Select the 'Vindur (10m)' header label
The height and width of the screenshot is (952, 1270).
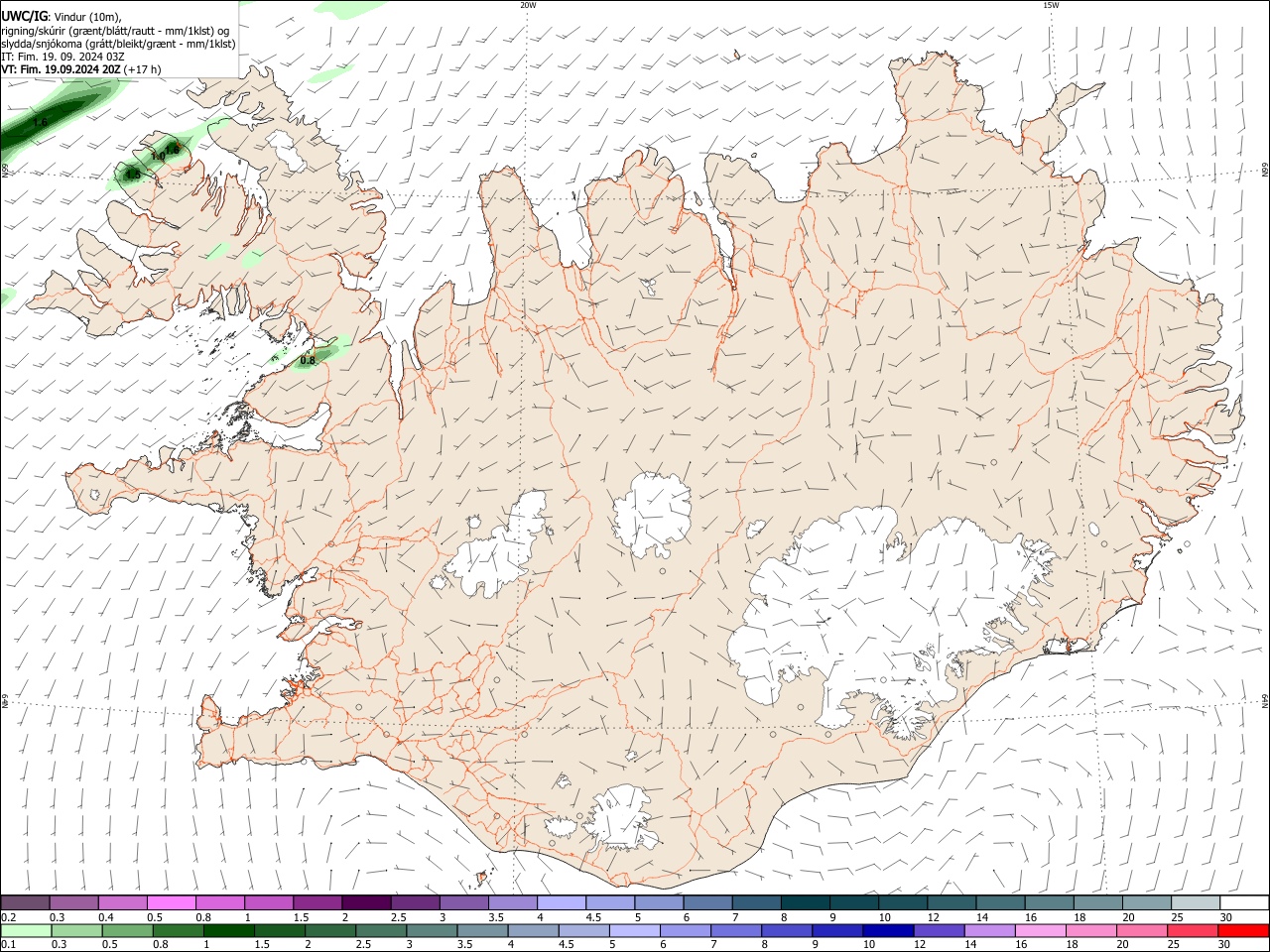click(87, 17)
